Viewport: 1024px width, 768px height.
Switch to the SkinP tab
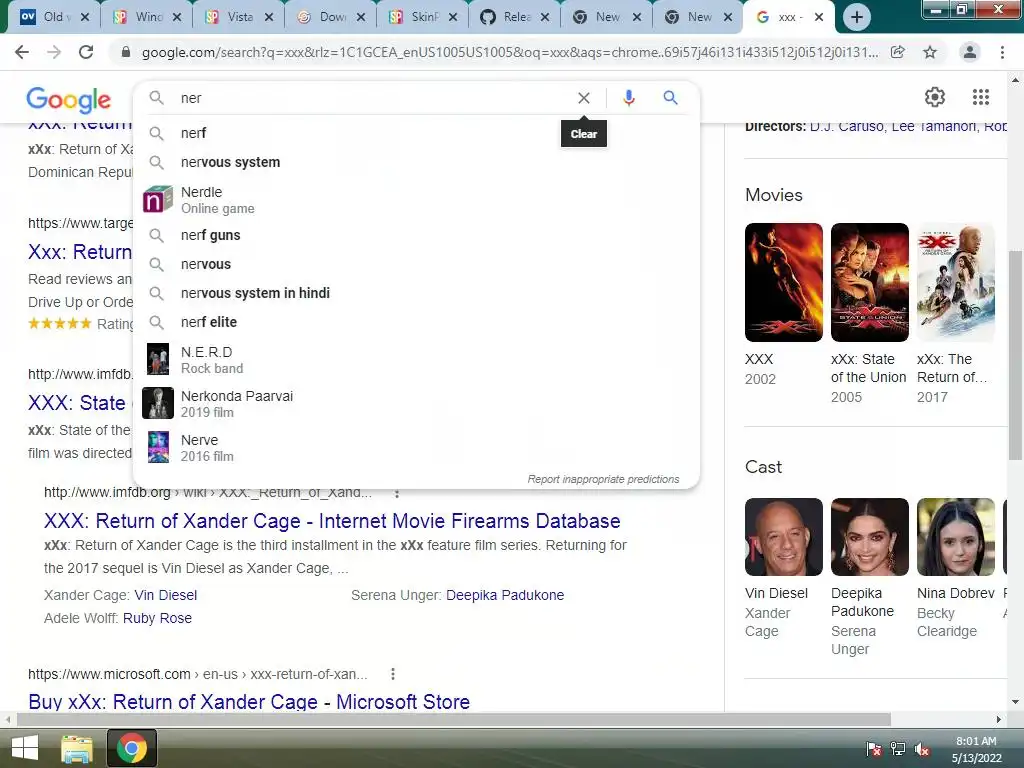(423, 17)
